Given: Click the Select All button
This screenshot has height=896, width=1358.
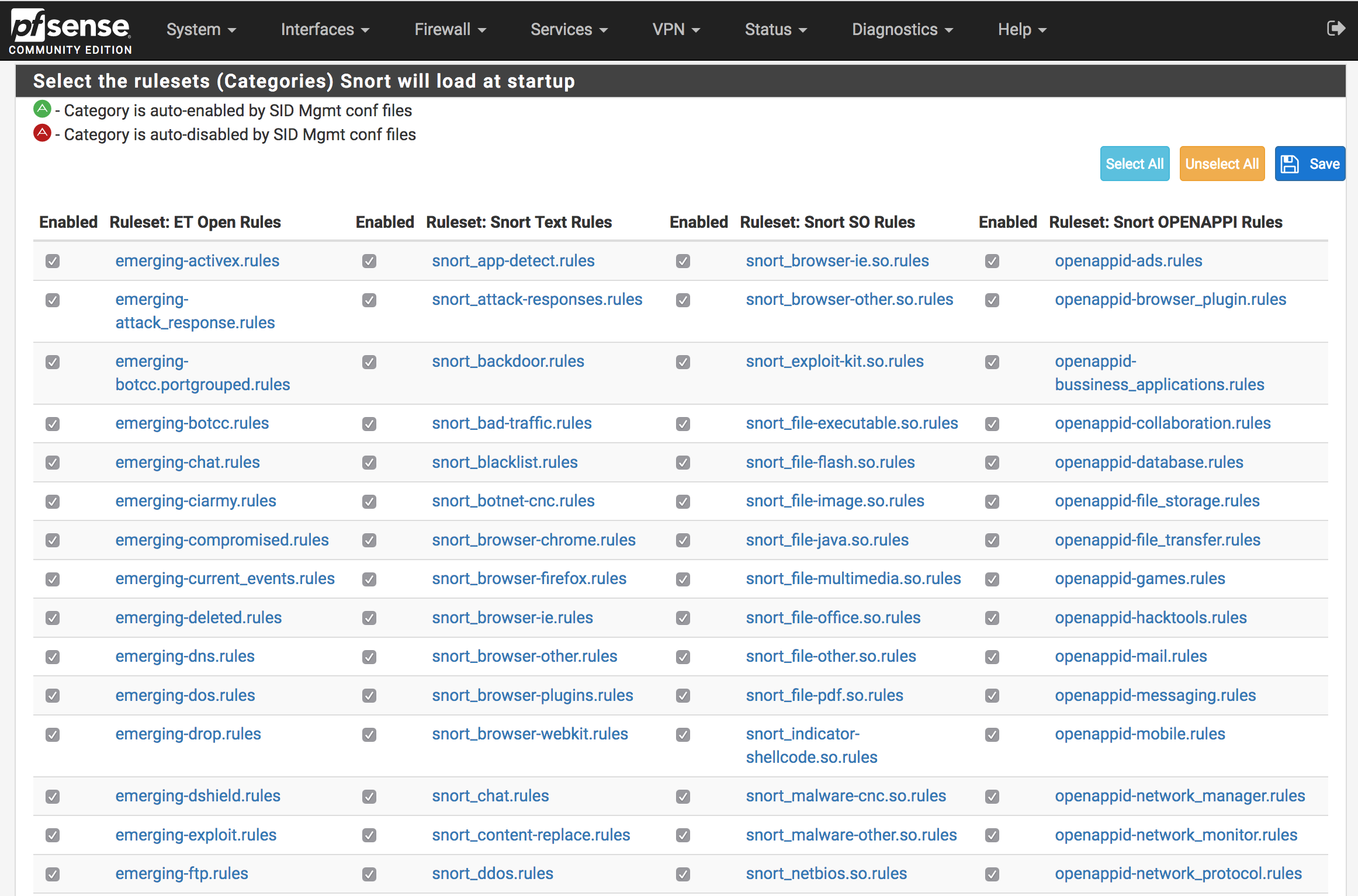Looking at the screenshot, I should tap(1134, 164).
